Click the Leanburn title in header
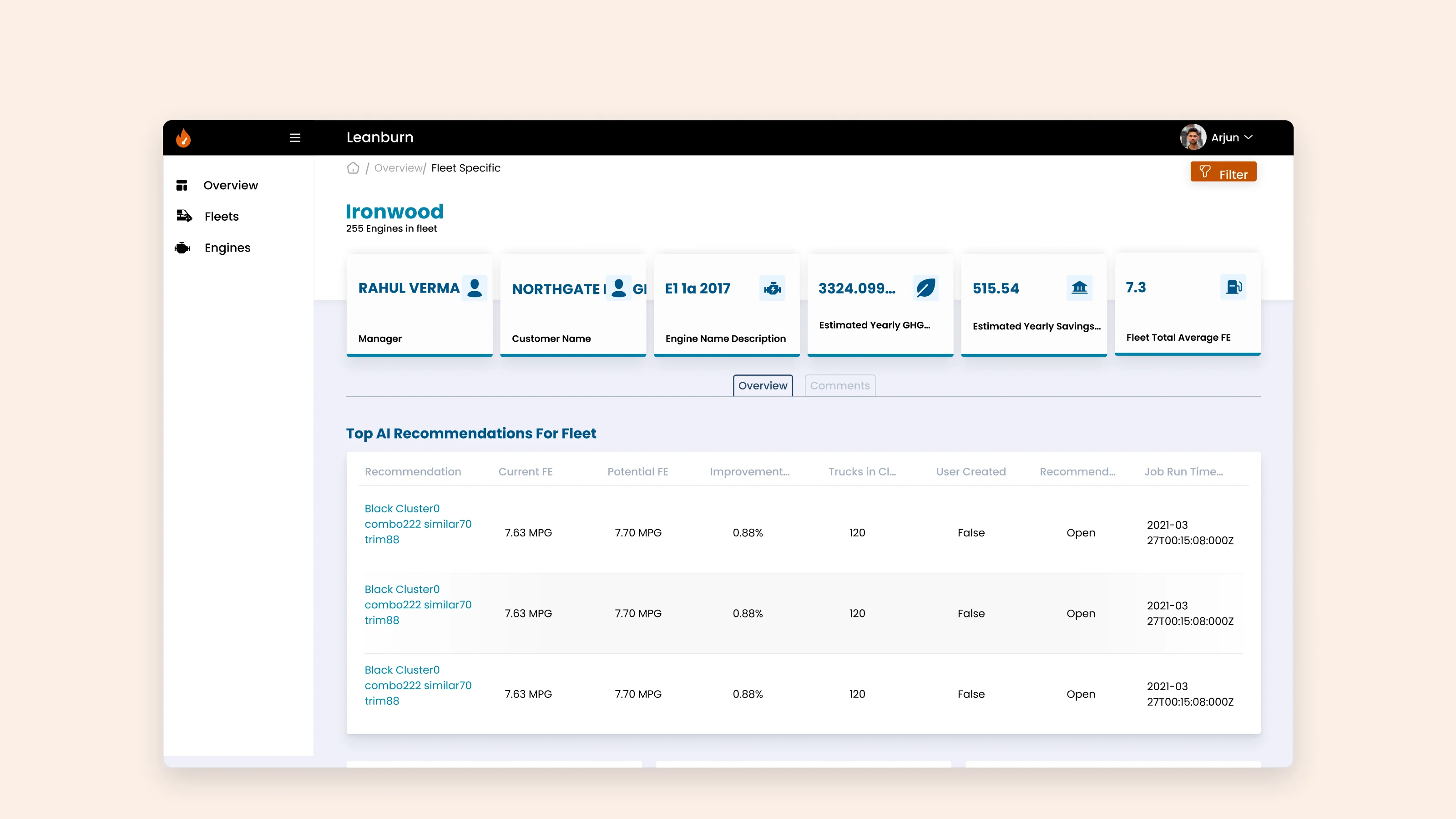Viewport: 1456px width, 819px height. click(x=380, y=137)
